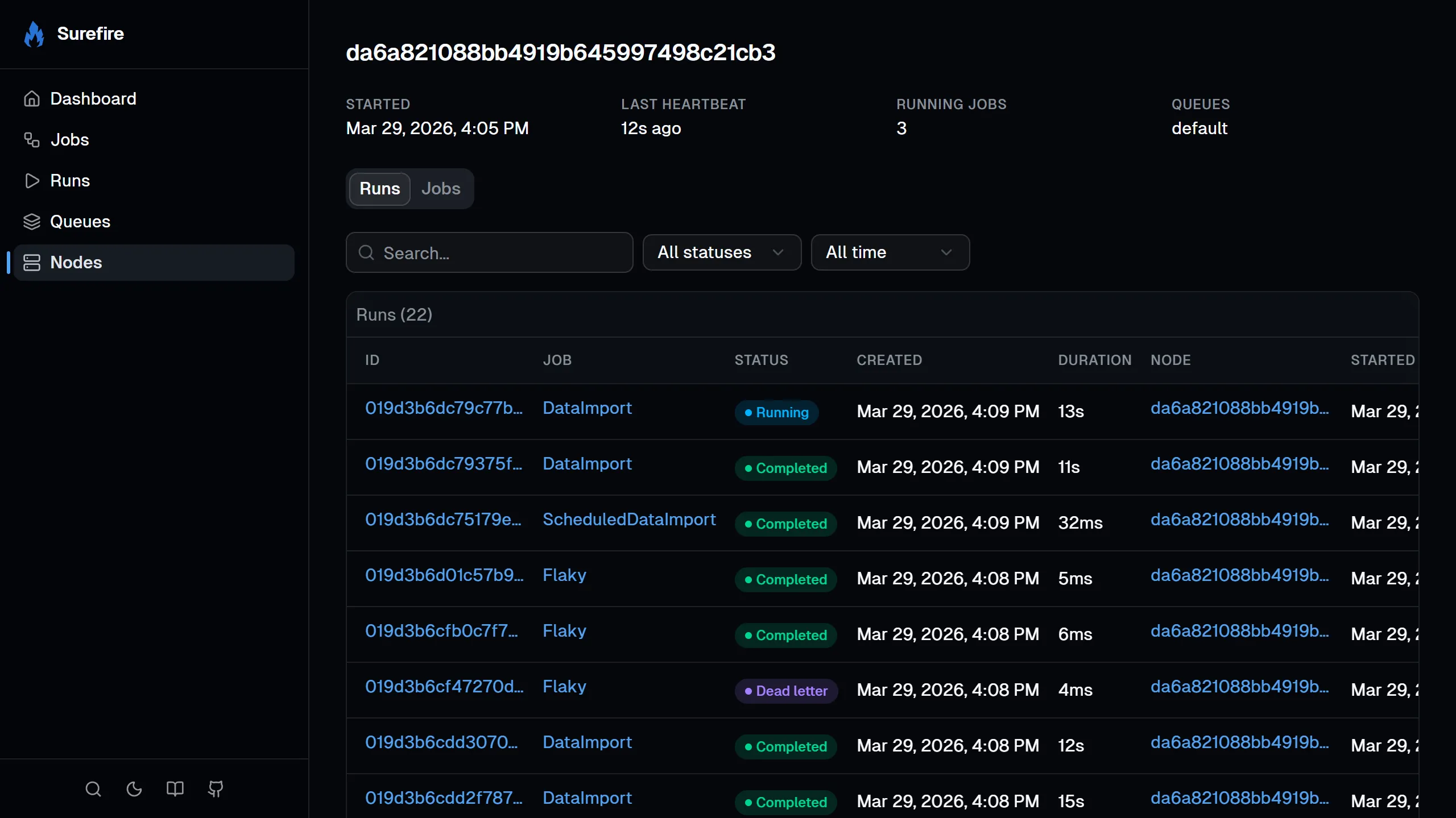Open the ScheduledDataImport job link
Viewport: 1456px width, 818px height.
[x=629, y=520]
